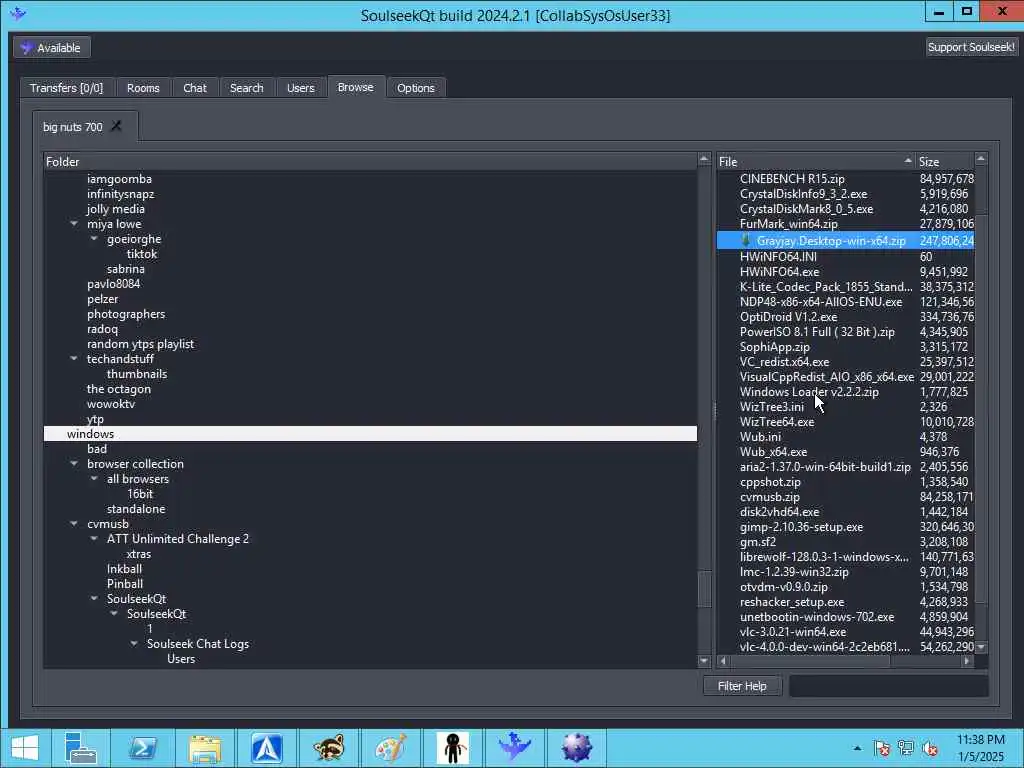
Task: Collapse the all browsers folder
Action: (x=94, y=479)
